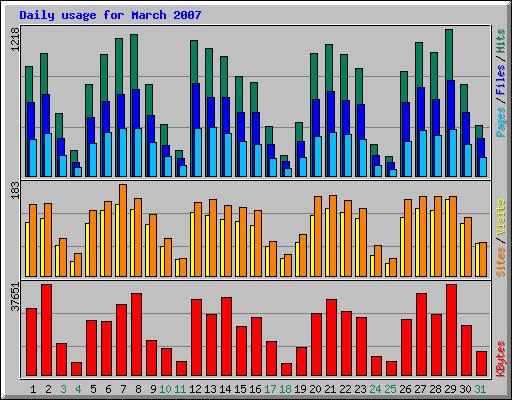Select the green hits bar for day 8

pos(134,62)
